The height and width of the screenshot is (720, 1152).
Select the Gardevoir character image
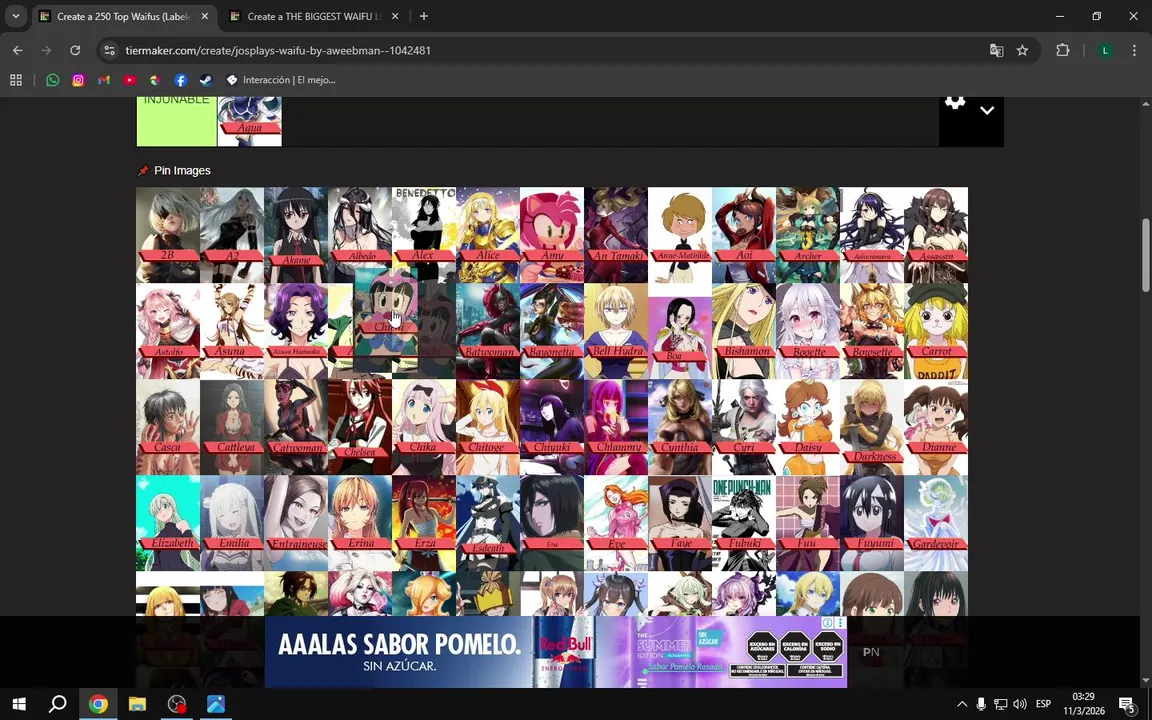pos(936,523)
